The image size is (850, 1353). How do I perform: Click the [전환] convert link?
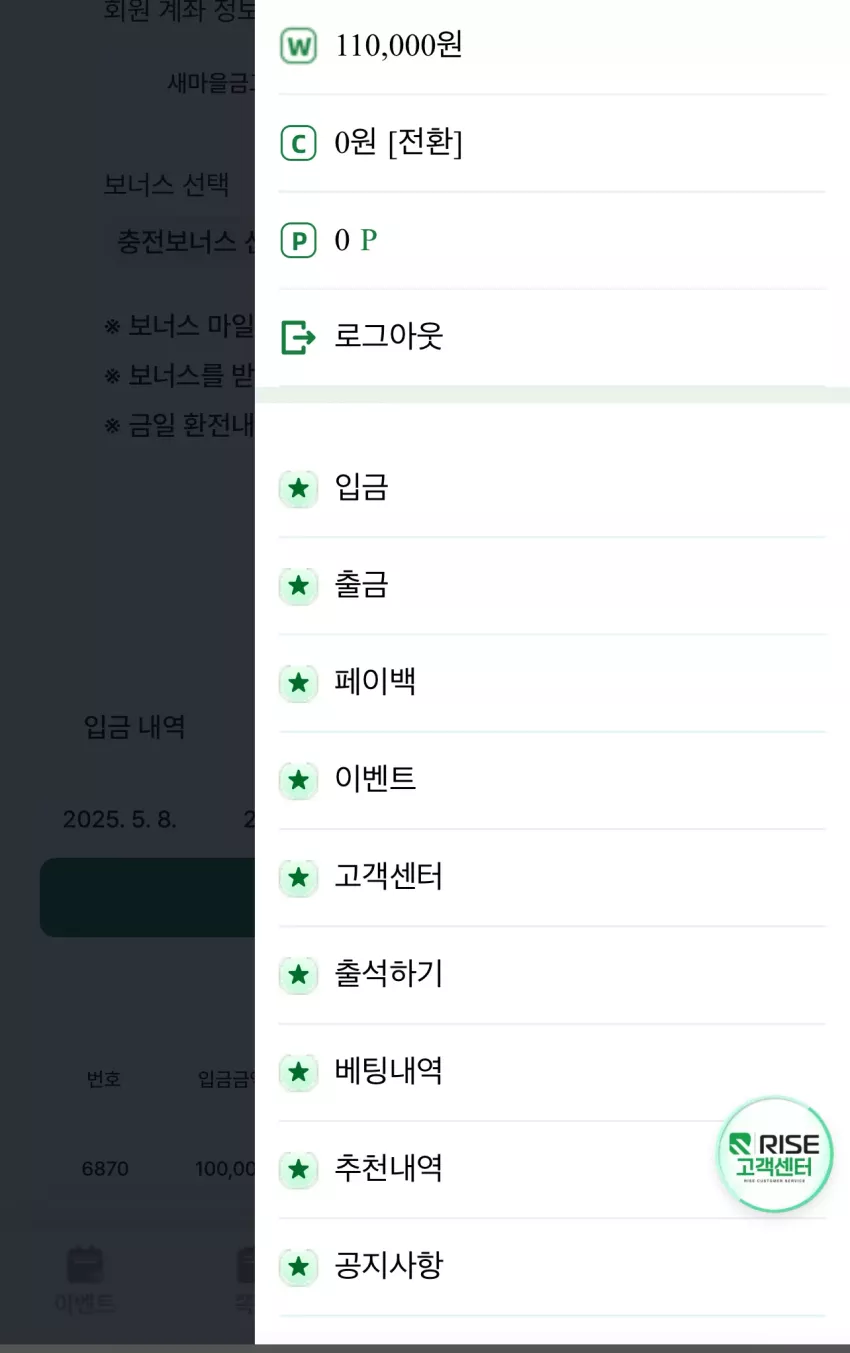coord(425,143)
